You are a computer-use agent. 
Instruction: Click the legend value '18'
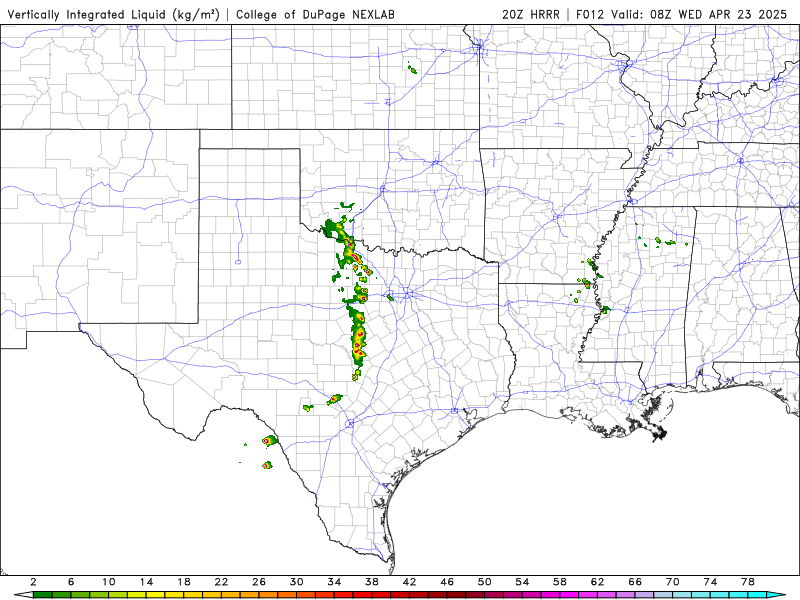coord(184,582)
